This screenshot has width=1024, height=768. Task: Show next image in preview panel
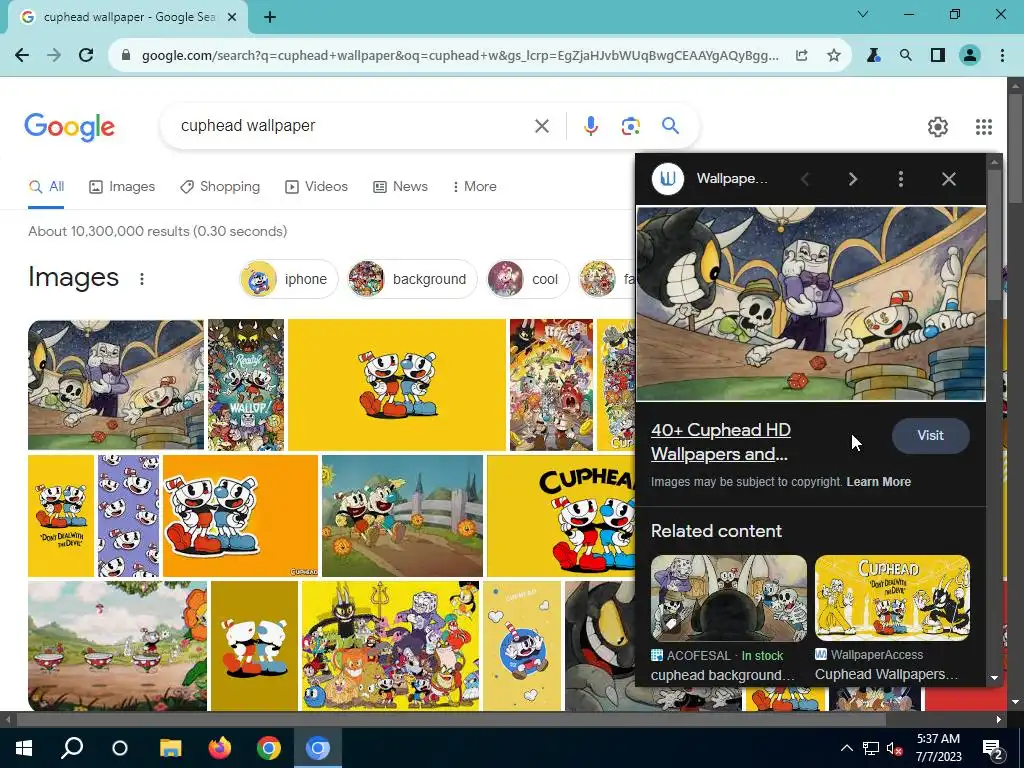click(x=853, y=179)
